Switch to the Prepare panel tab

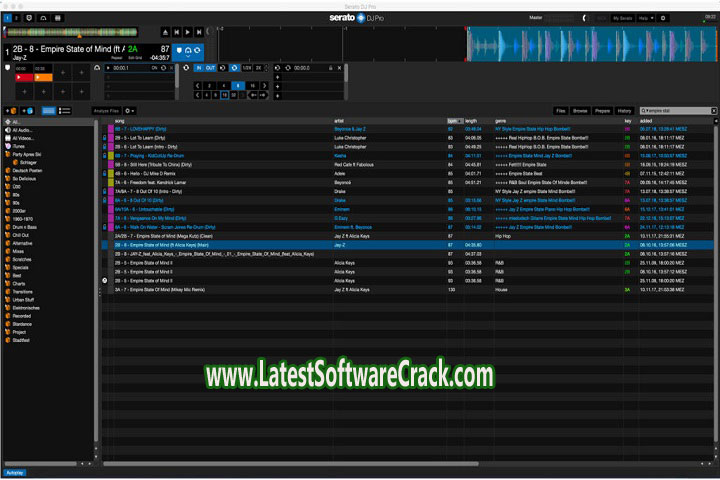click(602, 110)
